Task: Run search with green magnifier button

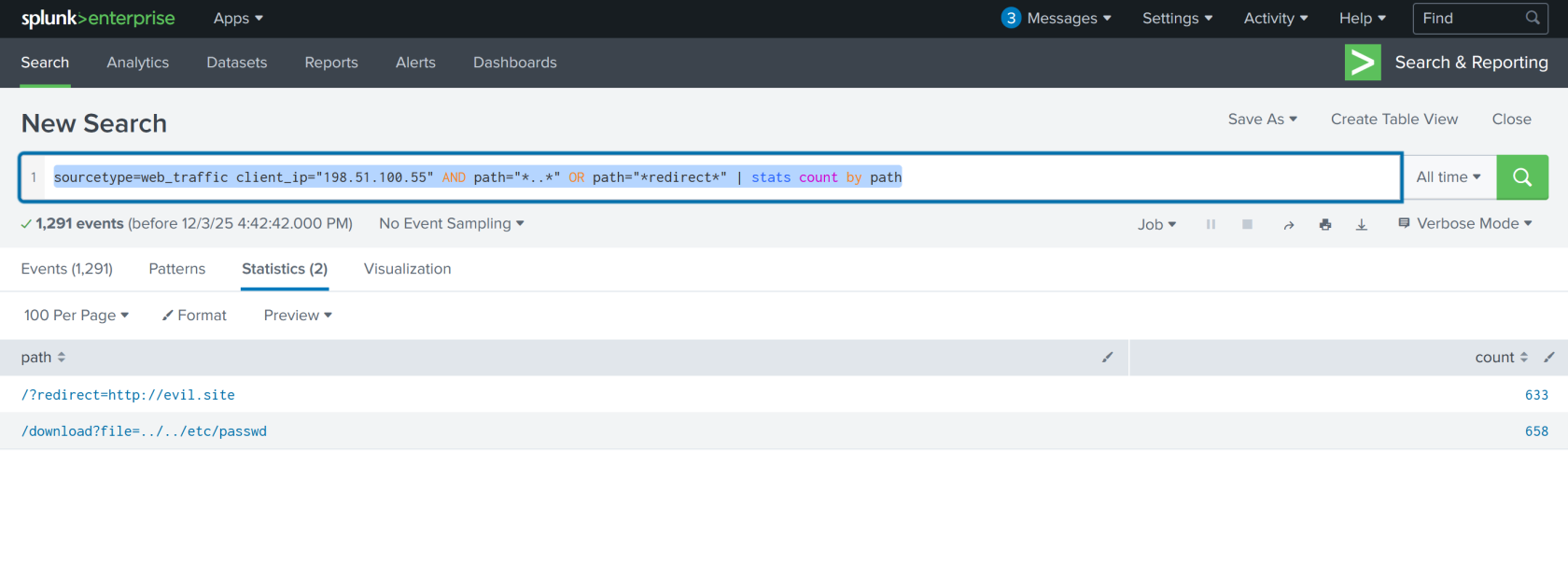Action: [x=1522, y=177]
